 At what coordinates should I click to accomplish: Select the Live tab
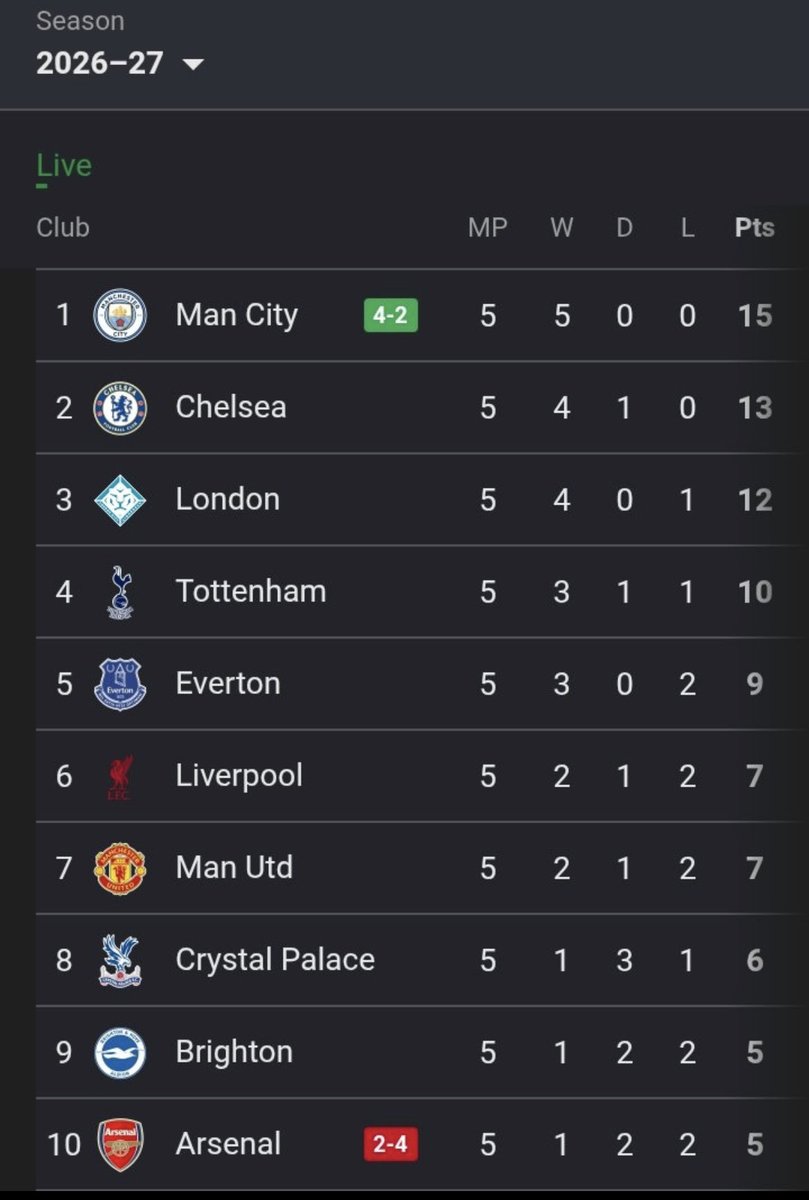click(x=64, y=166)
